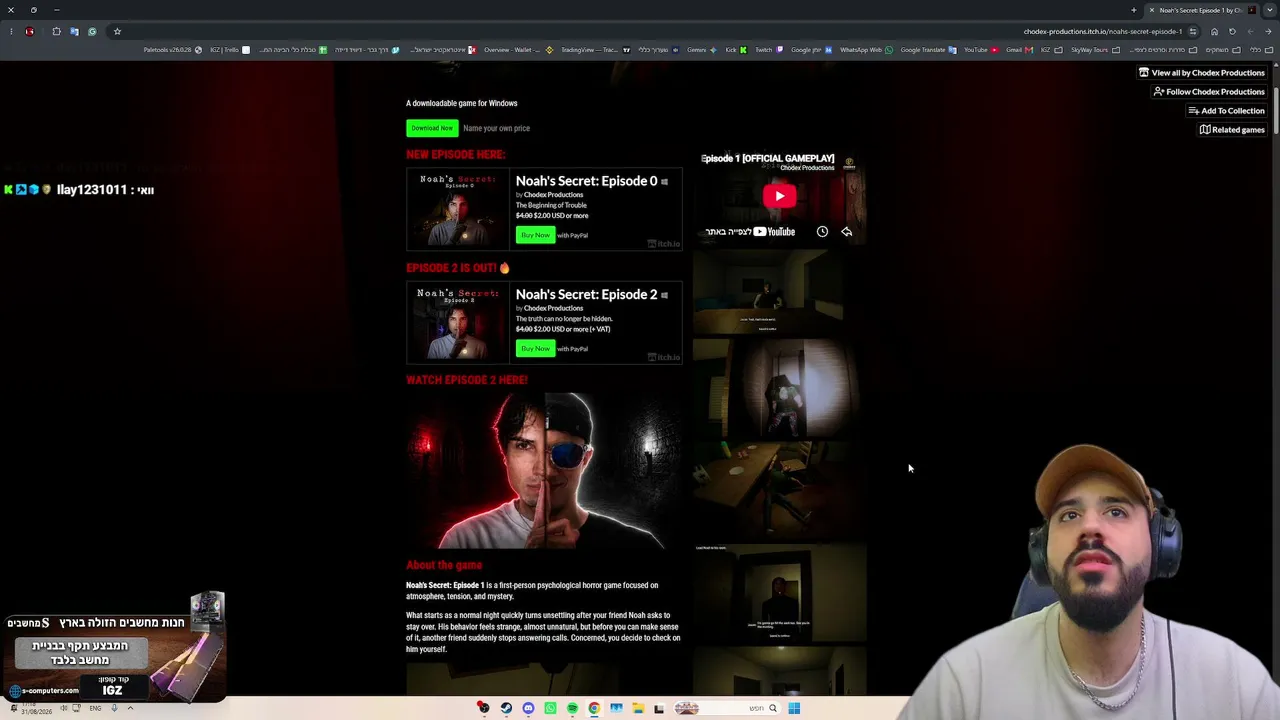Click the Grammarly extension icon

tap(92, 31)
